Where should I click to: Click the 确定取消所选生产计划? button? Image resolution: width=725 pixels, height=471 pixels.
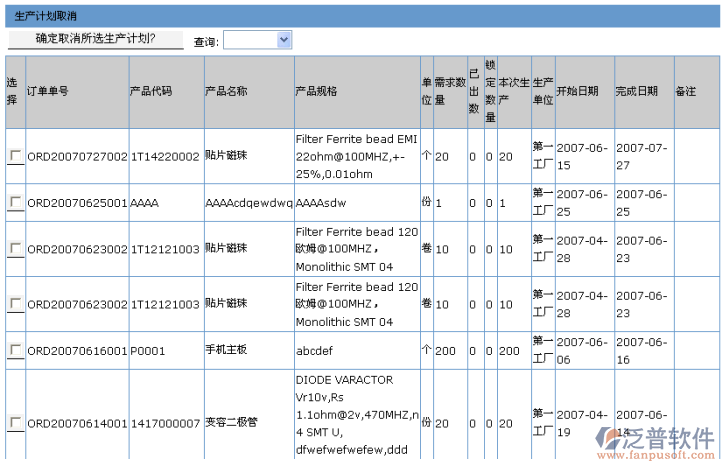click(x=96, y=39)
